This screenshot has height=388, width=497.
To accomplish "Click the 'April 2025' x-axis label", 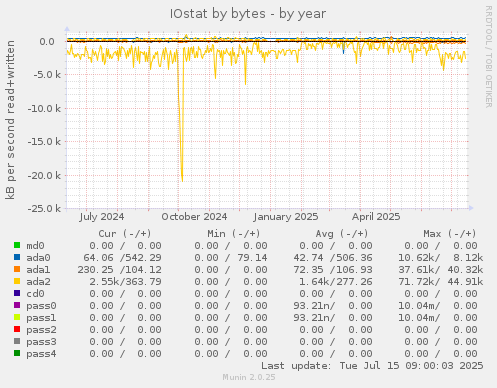I will [x=376, y=217].
